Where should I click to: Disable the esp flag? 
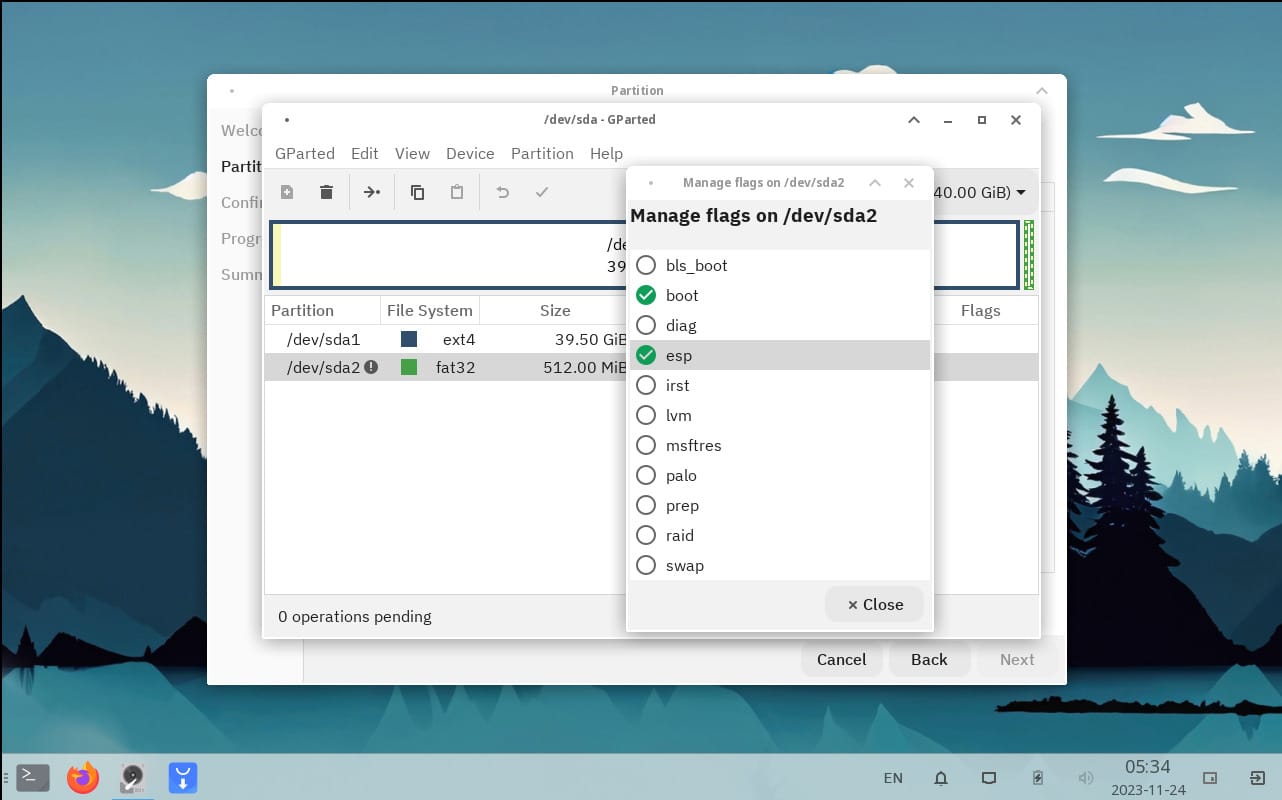pyautogui.click(x=646, y=355)
